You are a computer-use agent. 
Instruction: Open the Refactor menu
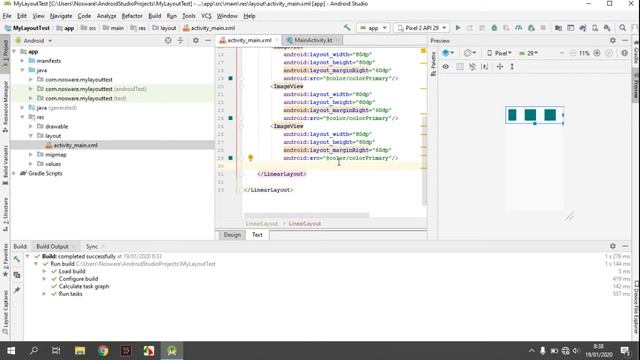132,16
